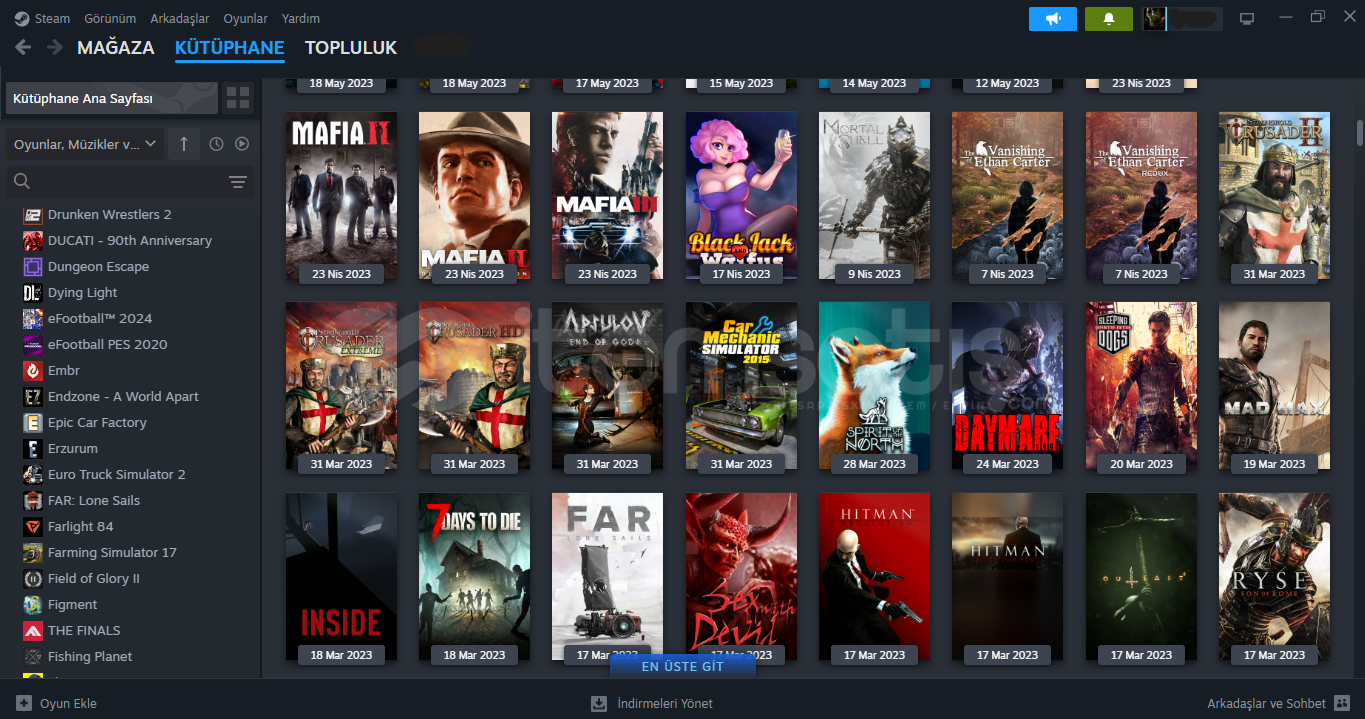
Task: Open the Mafia III game cover
Action: (x=607, y=195)
